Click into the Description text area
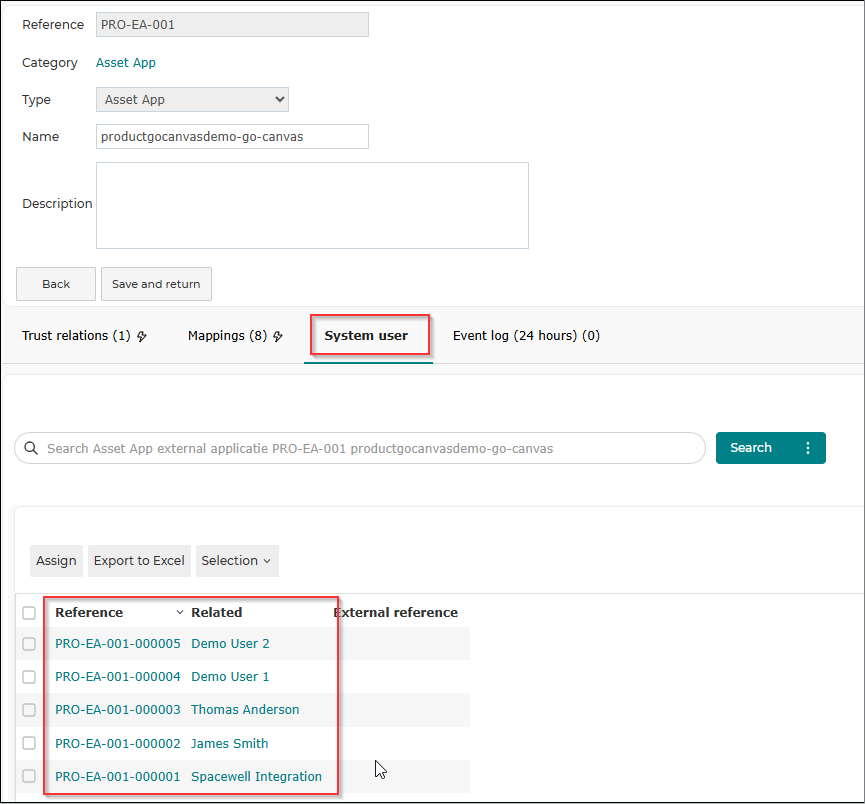 pyautogui.click(x=312, y=205)
